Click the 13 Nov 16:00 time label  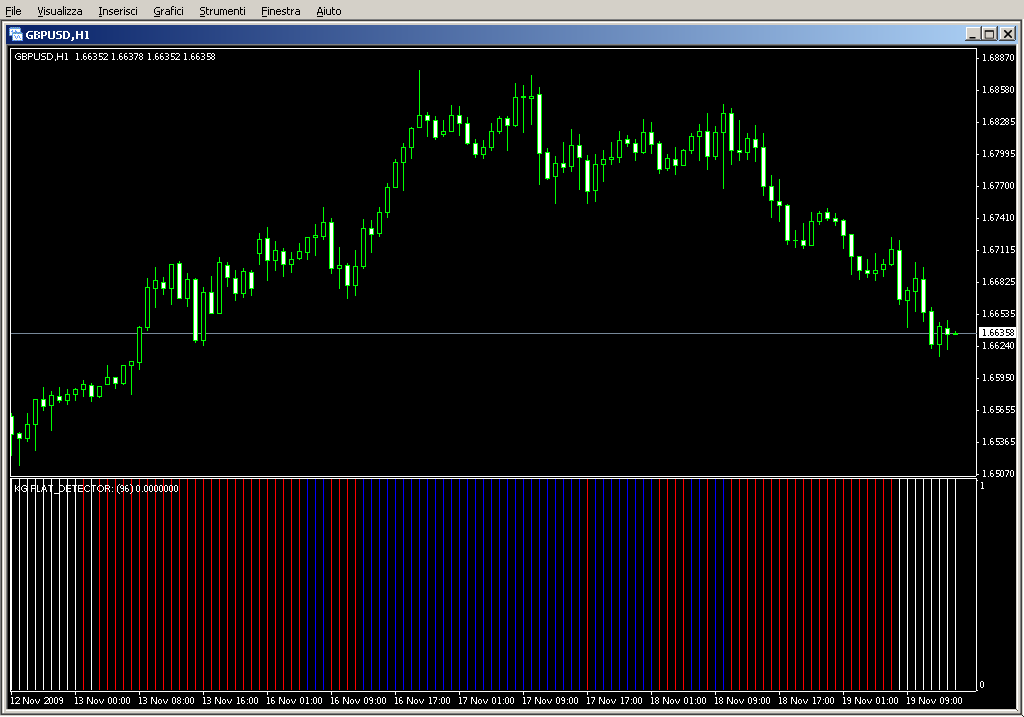tap(230, 701)
